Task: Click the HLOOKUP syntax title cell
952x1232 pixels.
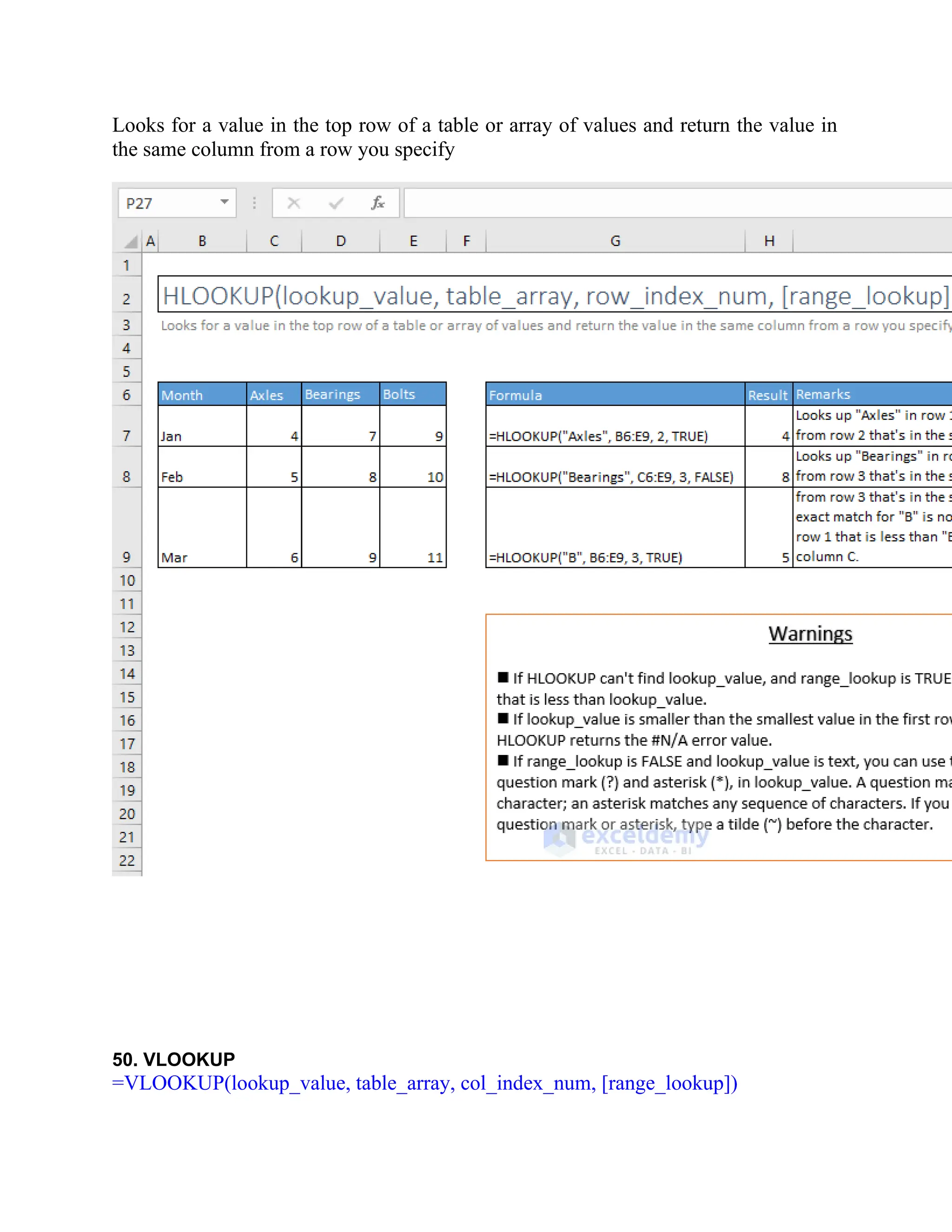Action: pyautogui.click(x=555, y=294)
